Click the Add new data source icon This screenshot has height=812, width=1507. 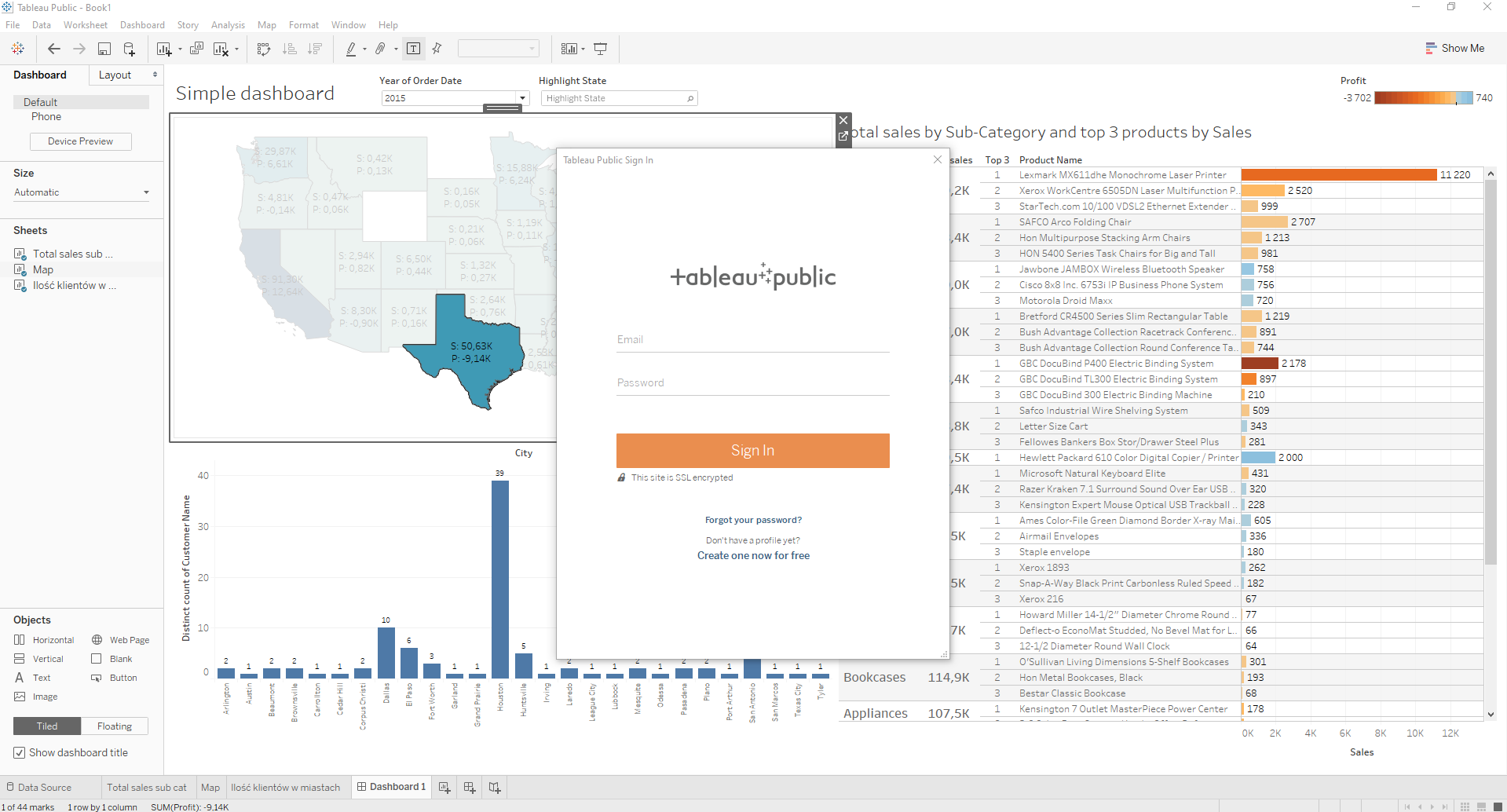130,49
